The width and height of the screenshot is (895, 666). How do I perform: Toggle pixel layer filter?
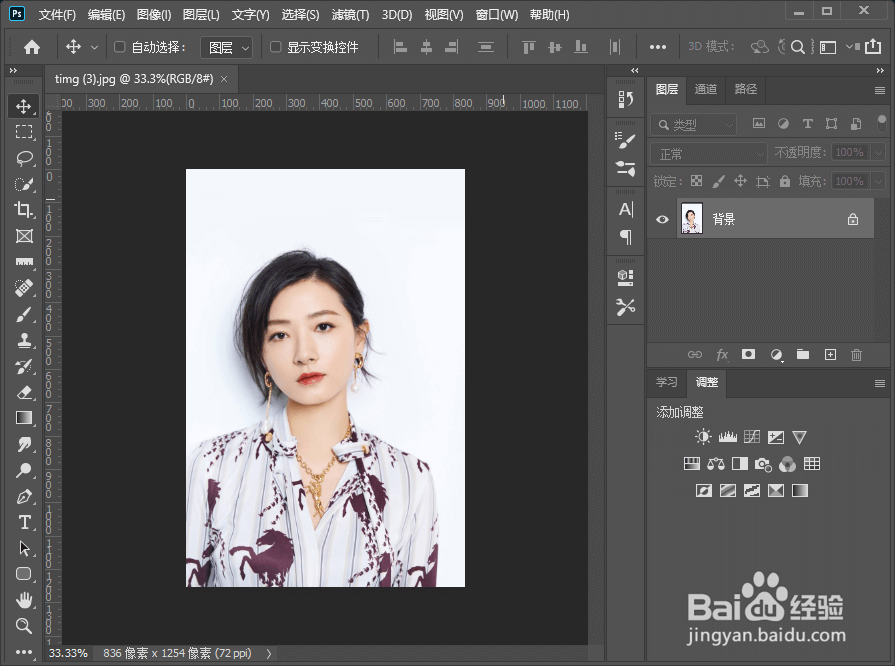759,124
